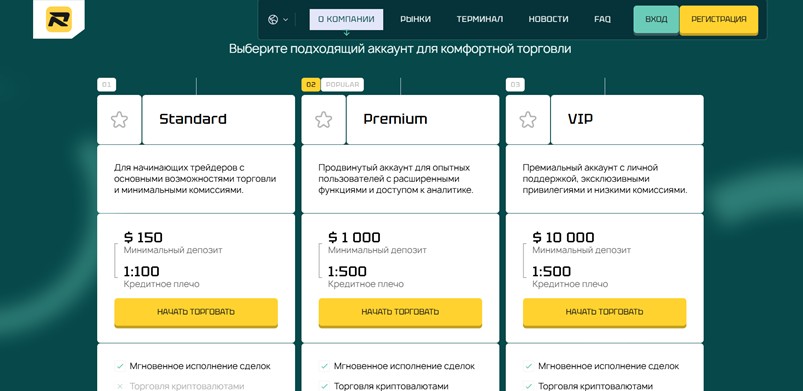
Task: Open the globe language selector
Action: 278,19
